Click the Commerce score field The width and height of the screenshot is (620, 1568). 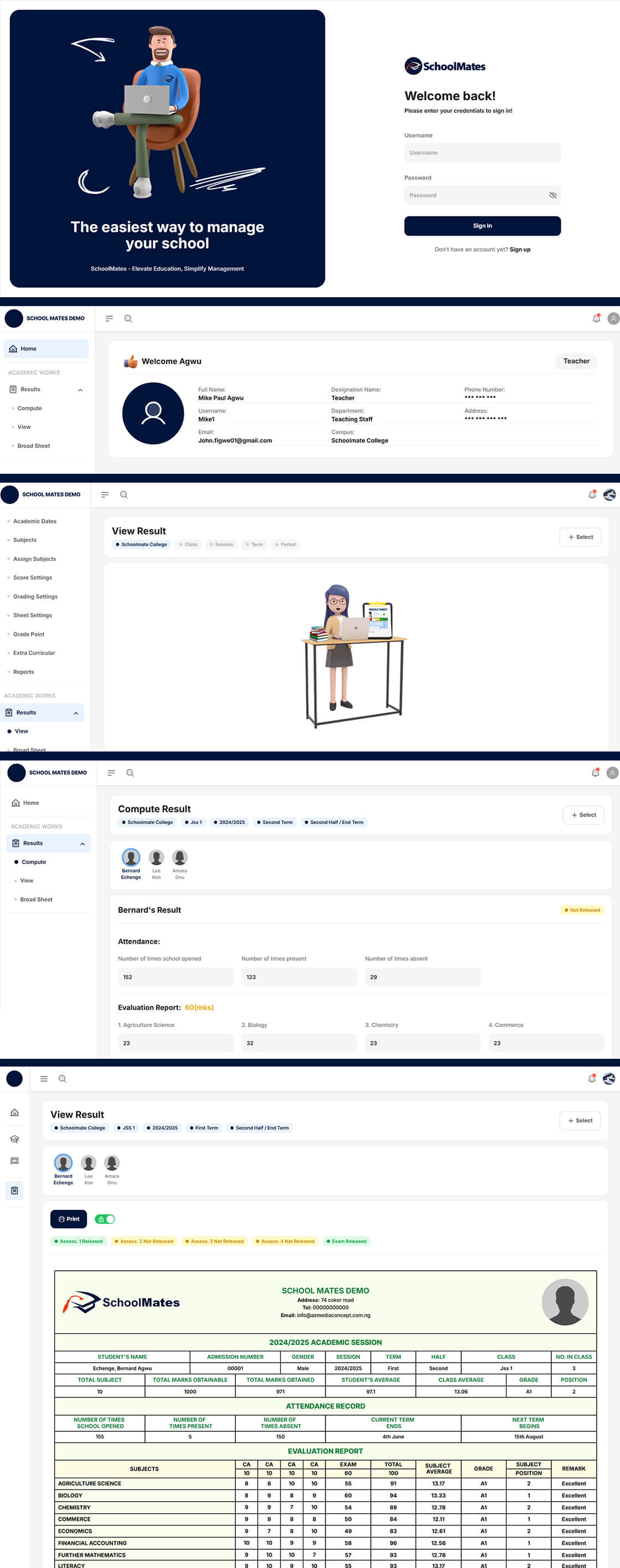[546, 1043]
